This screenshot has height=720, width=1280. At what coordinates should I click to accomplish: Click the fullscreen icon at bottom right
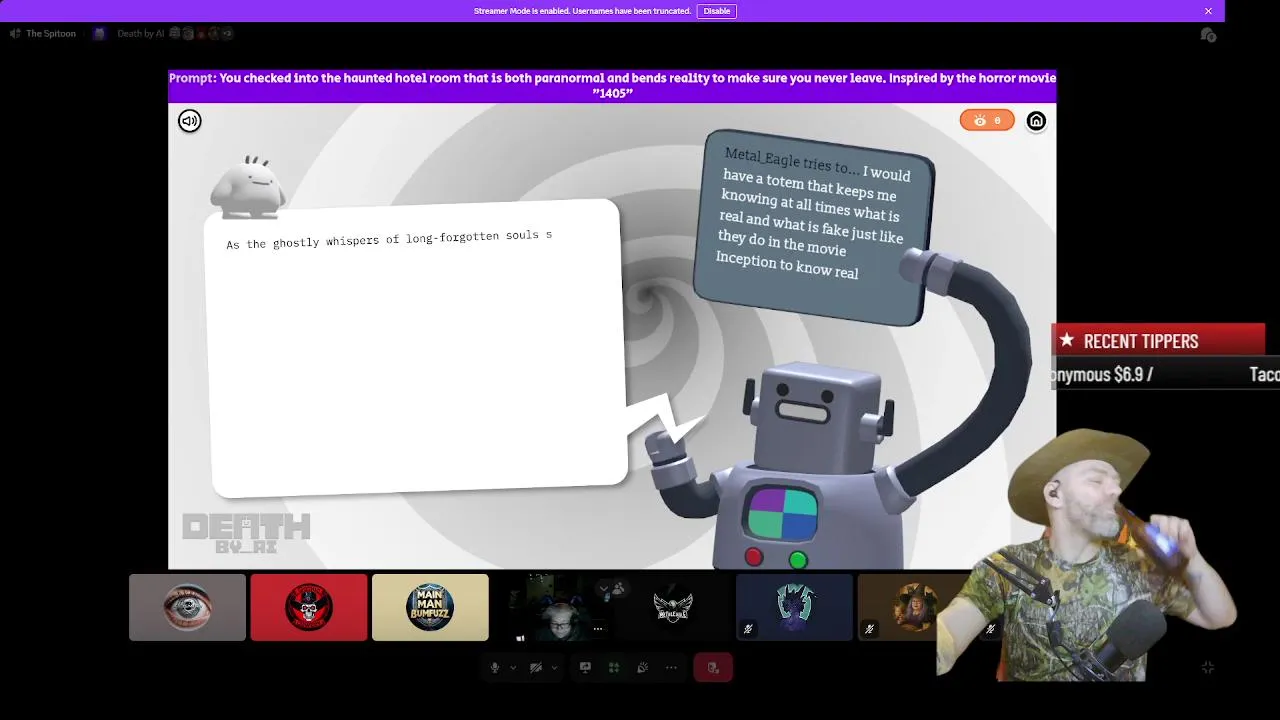(x=1207, y=668)
